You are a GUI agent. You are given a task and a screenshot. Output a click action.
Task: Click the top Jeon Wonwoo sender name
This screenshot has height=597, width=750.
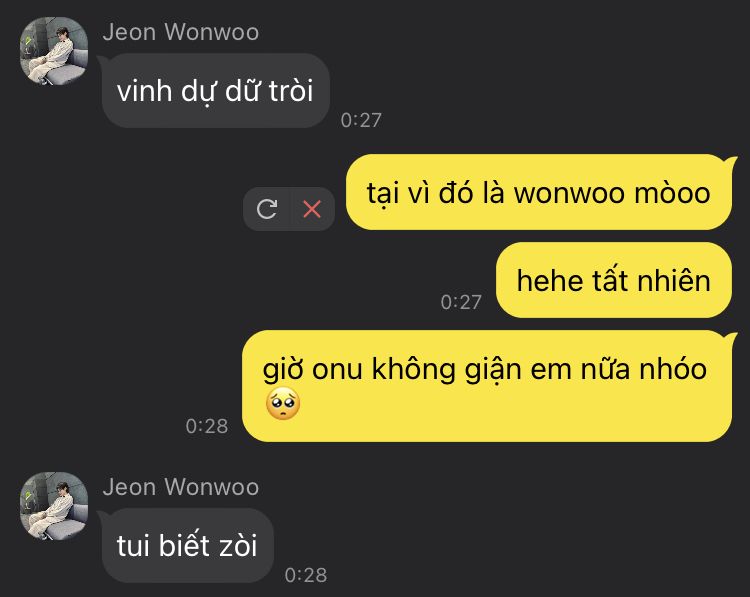point(181,32)
